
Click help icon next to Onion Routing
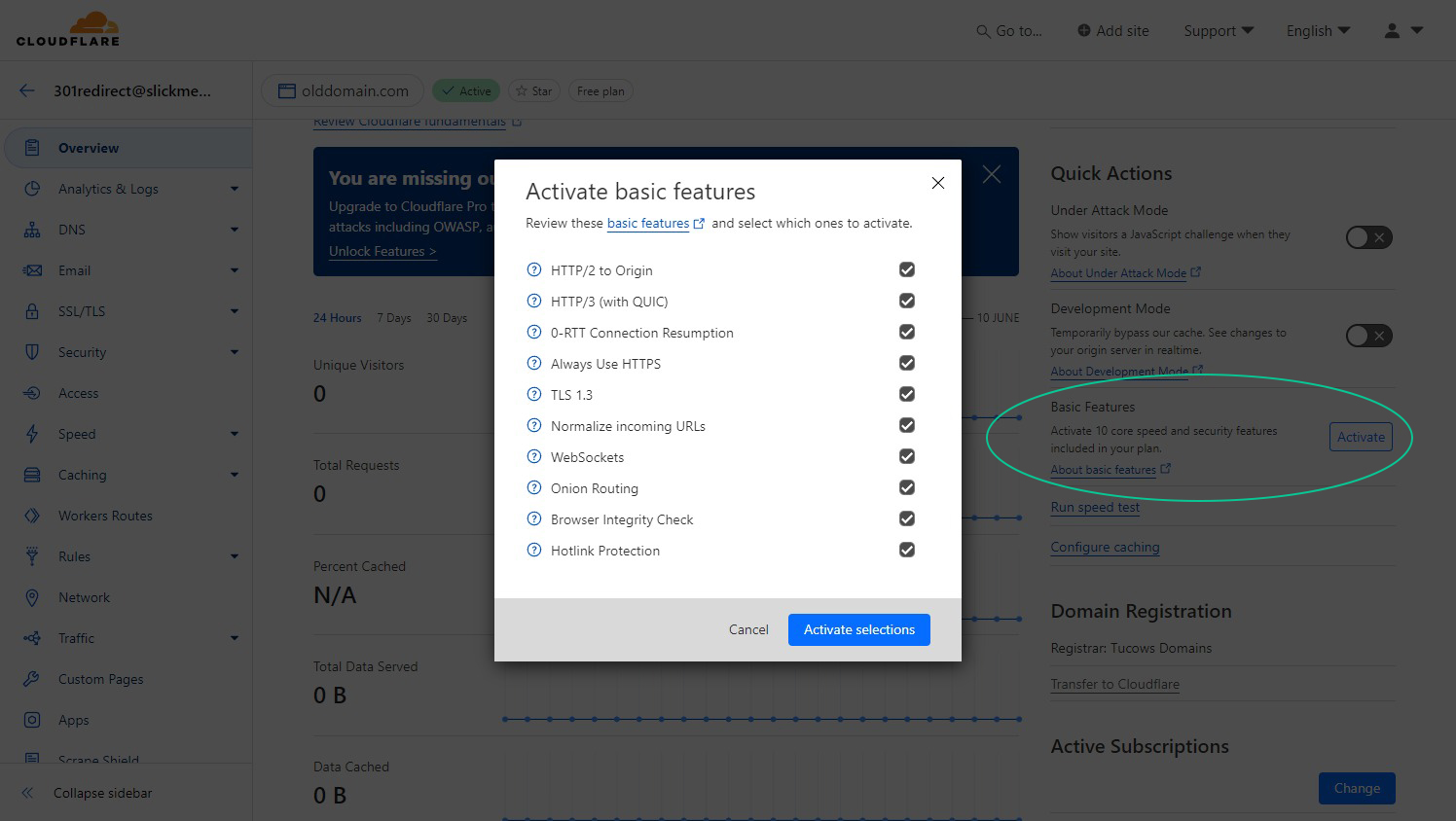coord(533,487)
